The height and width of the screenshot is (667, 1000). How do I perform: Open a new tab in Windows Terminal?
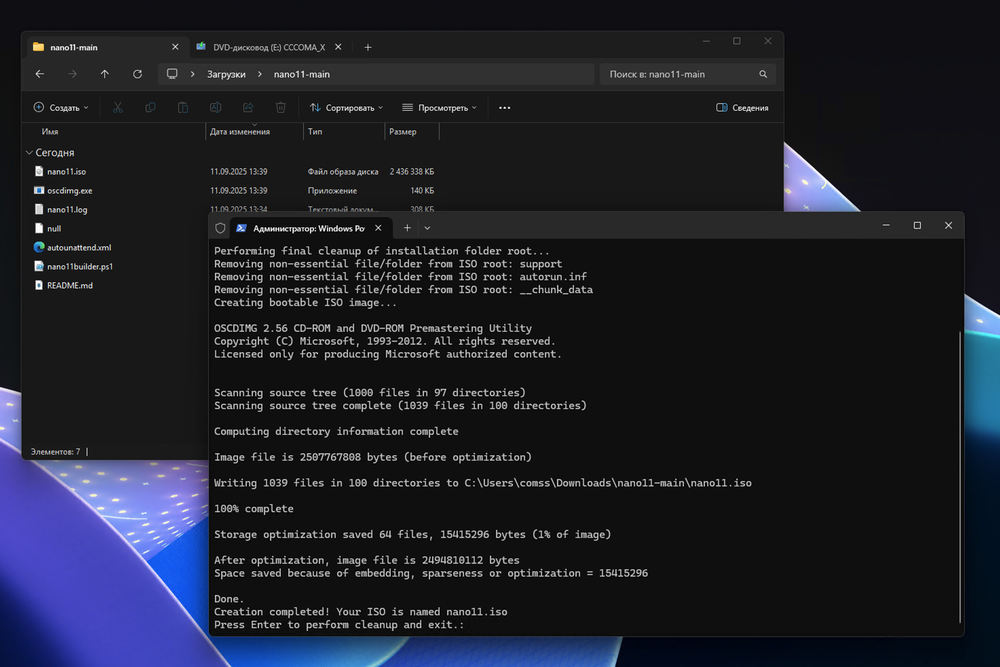point(407,228)
